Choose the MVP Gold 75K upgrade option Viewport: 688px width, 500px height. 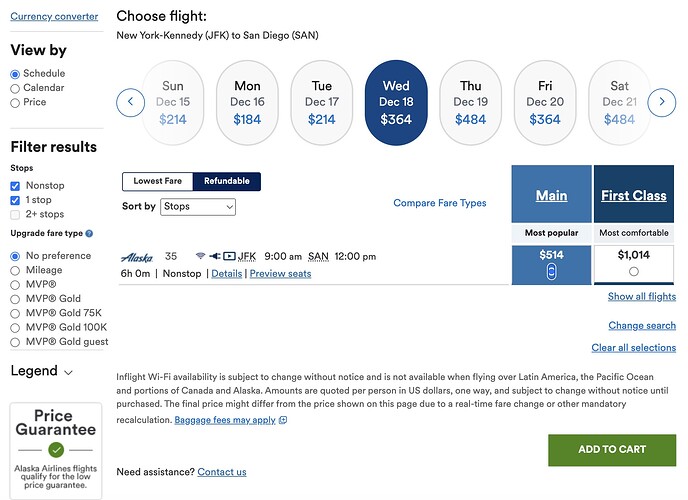15,314
